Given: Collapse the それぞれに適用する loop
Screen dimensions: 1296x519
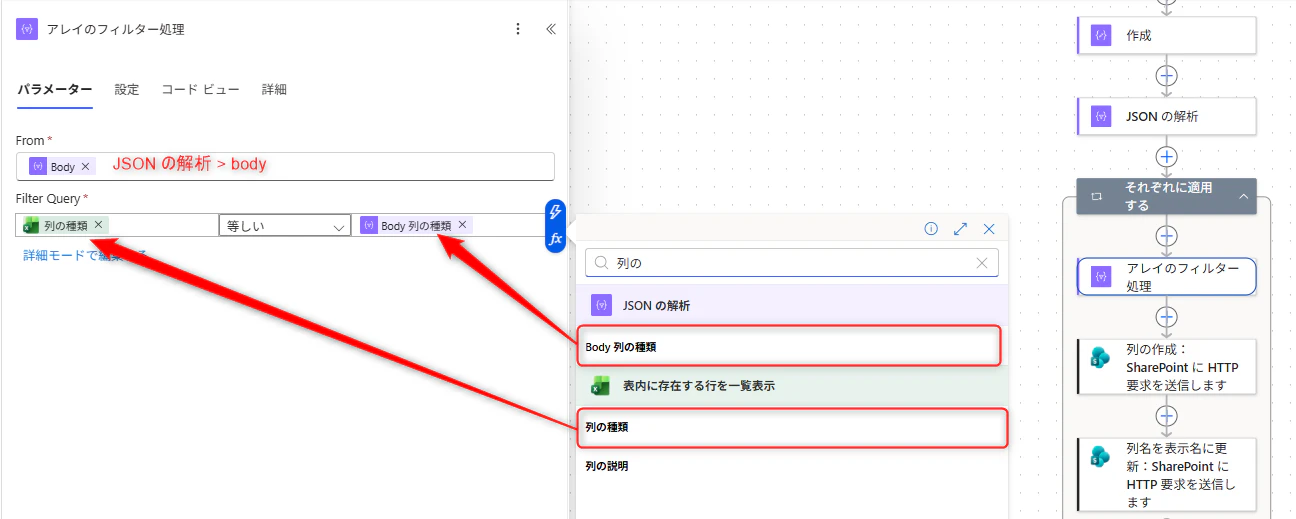Looking at the screenshot, I should (x=1243, y=197).
